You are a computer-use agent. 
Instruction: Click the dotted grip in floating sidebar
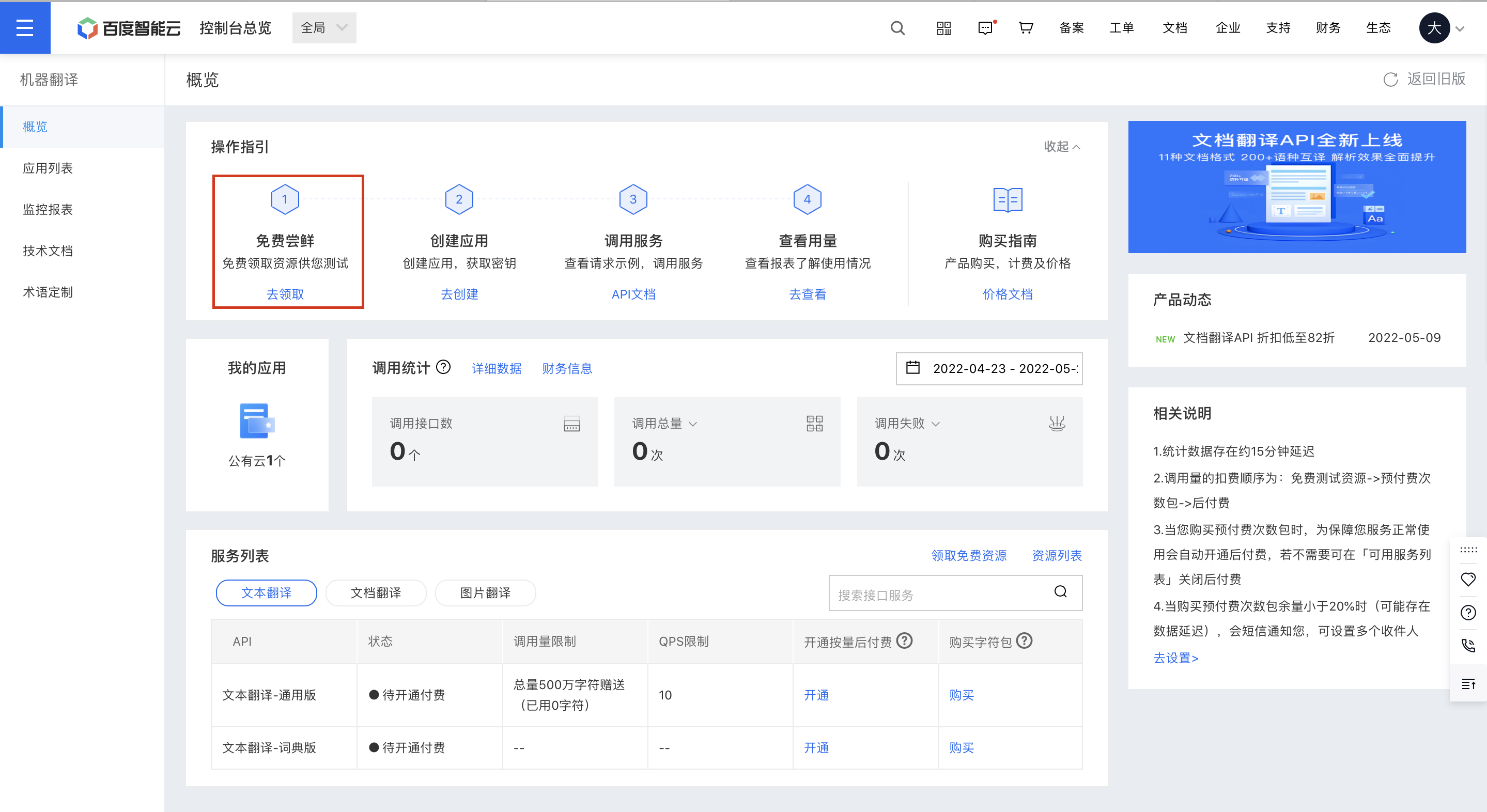1468,550
